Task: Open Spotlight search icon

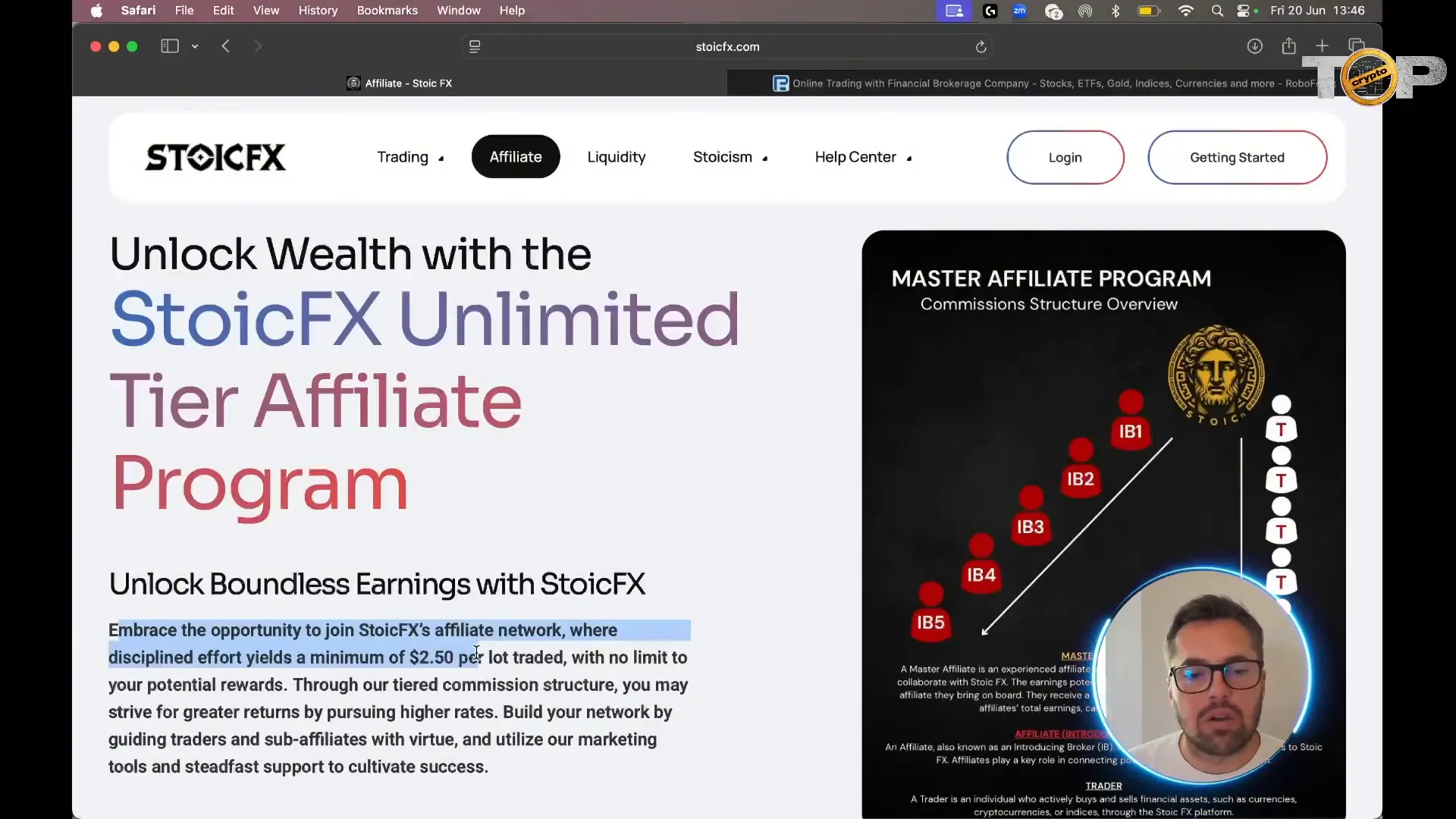Action: pos(1217,11)
